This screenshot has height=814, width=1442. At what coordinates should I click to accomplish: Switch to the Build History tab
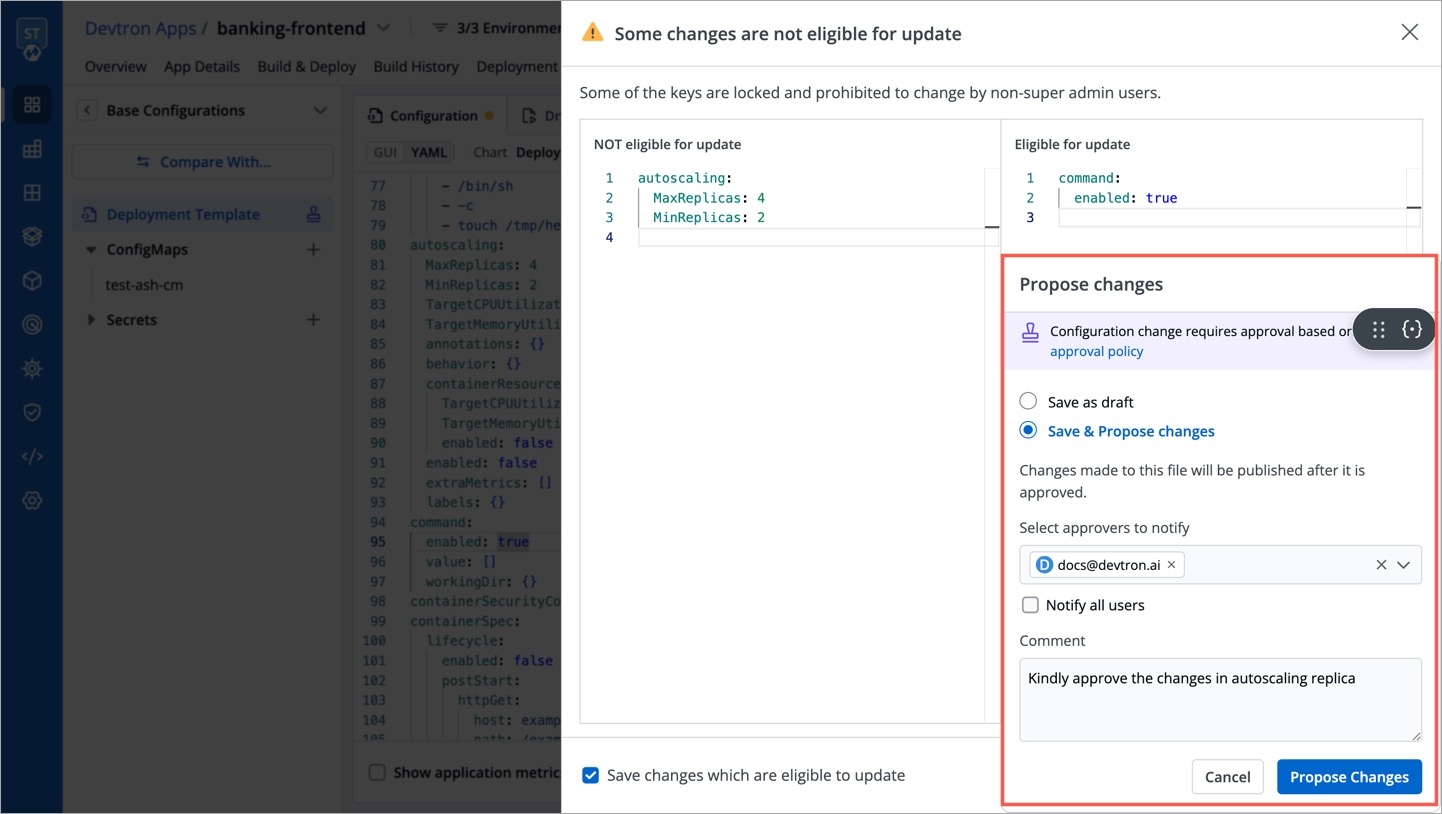point(416,67)
